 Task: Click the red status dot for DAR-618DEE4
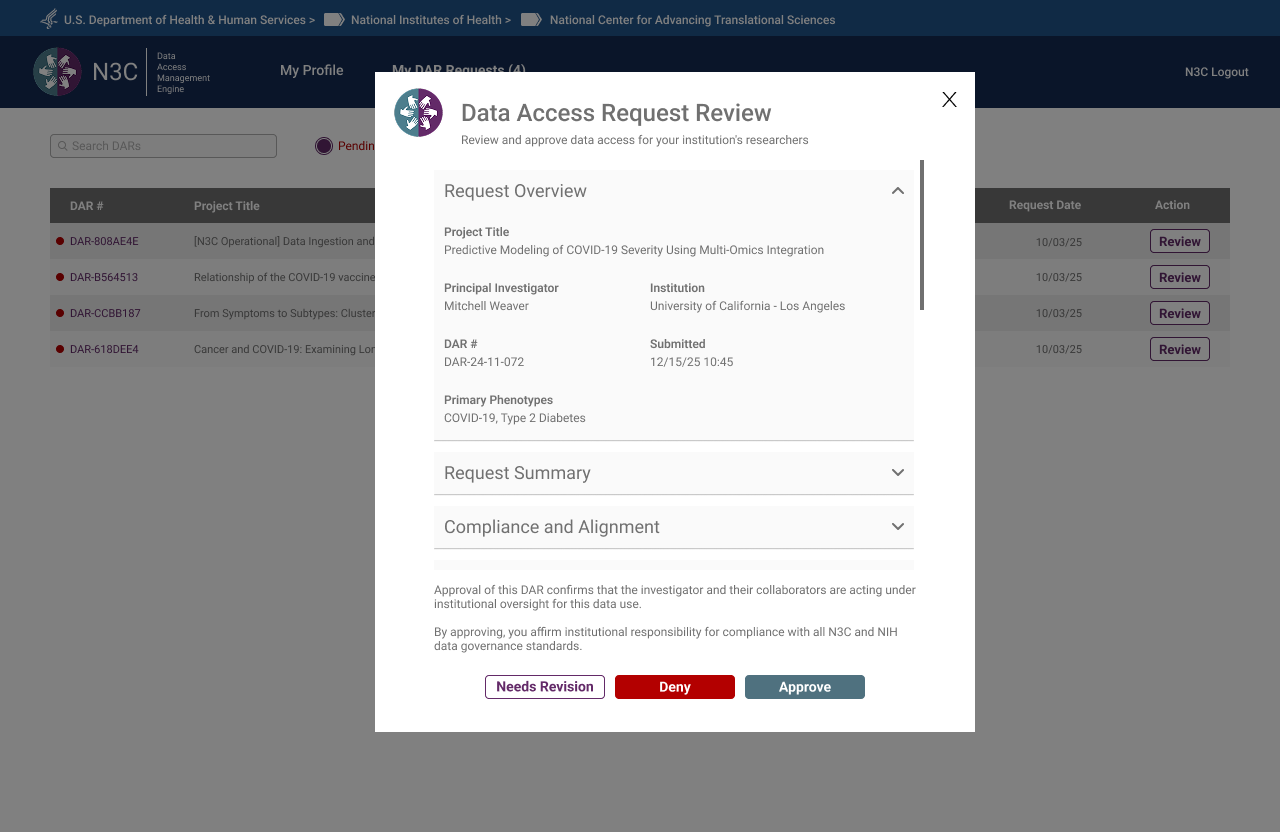(60, 349)
